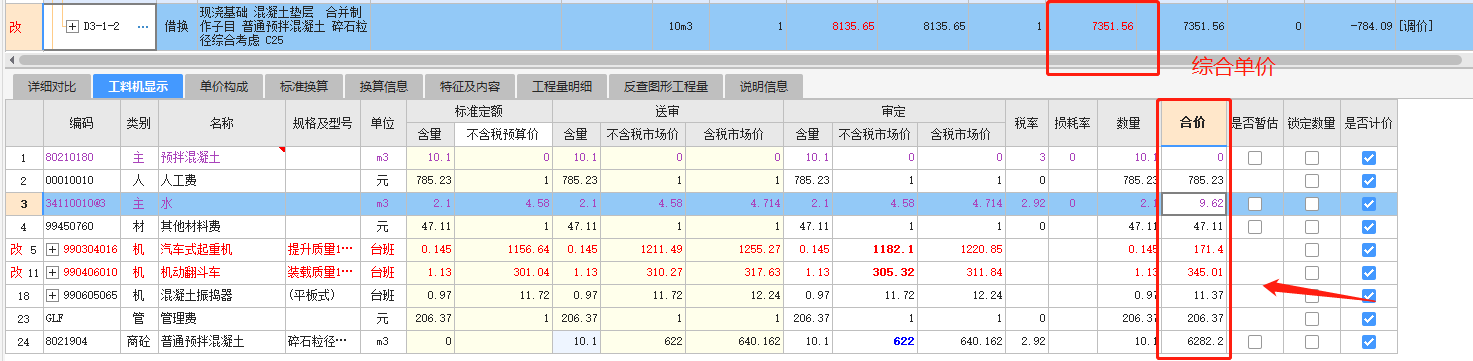The height and width of the screenshot is (361, 1473).
Task: Click the 类别 column header
Action: coord(138,123)
